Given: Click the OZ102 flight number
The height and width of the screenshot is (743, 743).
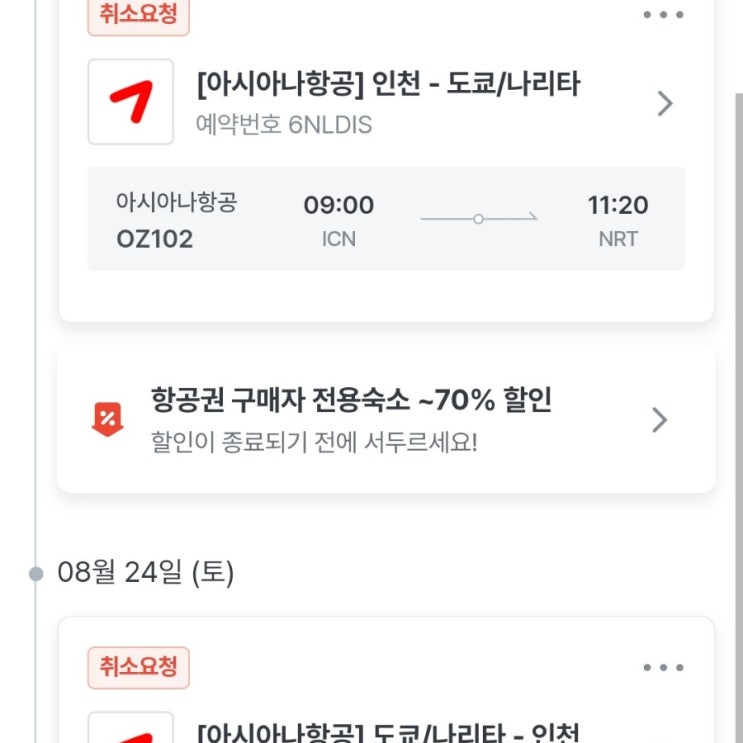Looking at the screenshot, I should point(155,239).
